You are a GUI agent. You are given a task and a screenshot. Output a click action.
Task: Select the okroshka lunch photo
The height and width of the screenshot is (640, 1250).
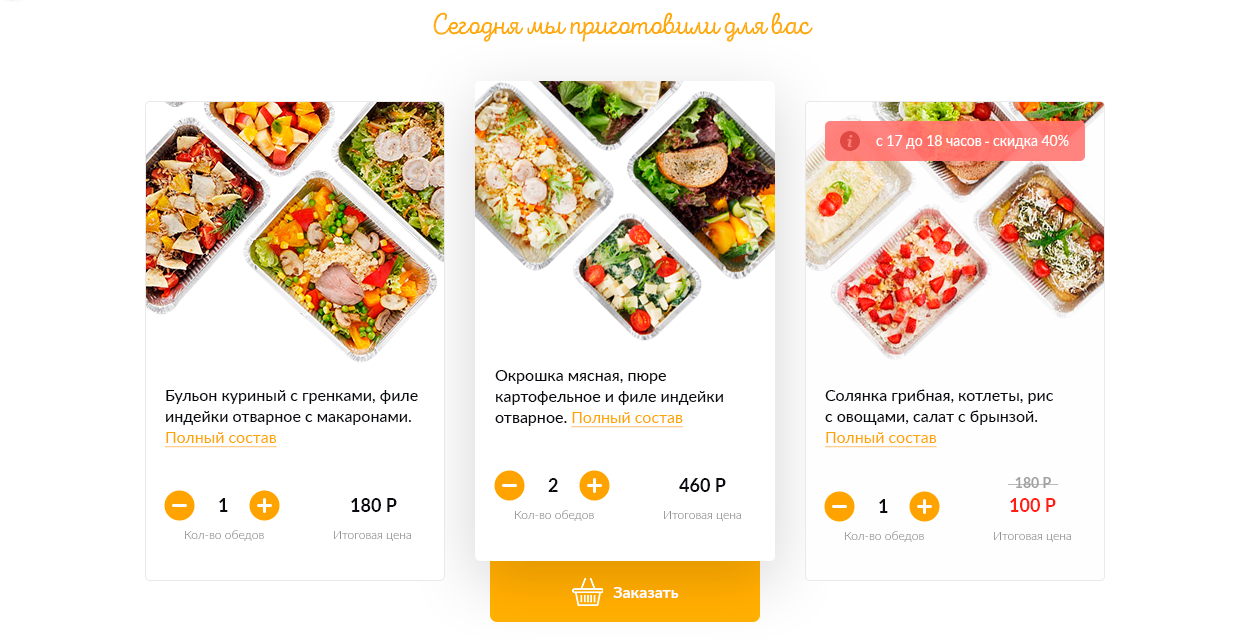[x=625, y=211]
